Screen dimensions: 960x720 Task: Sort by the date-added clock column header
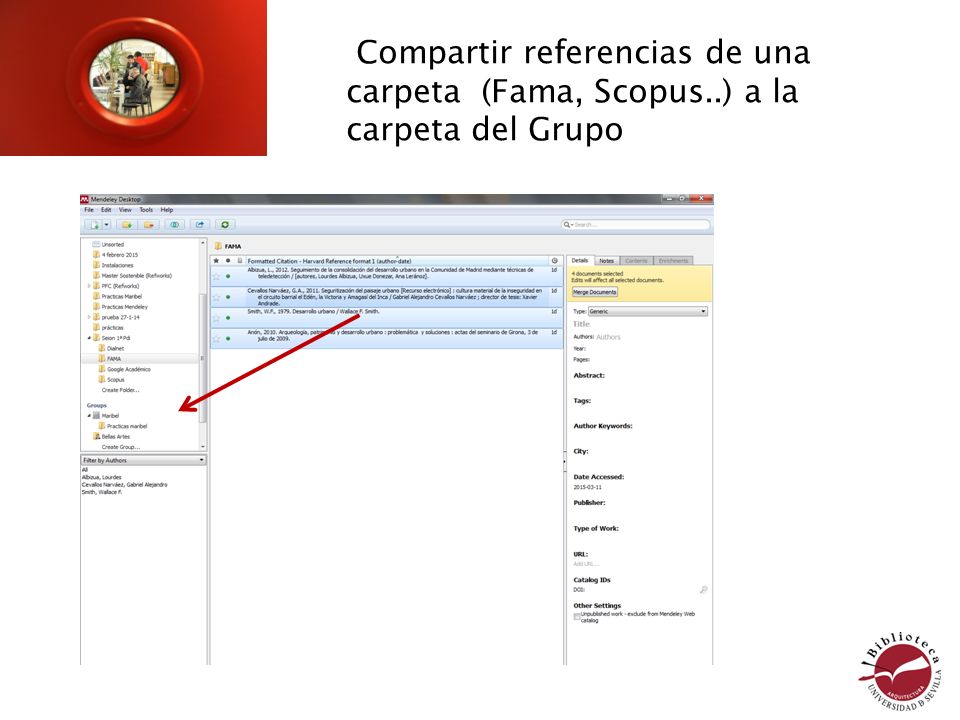click(x=555, y=261)
